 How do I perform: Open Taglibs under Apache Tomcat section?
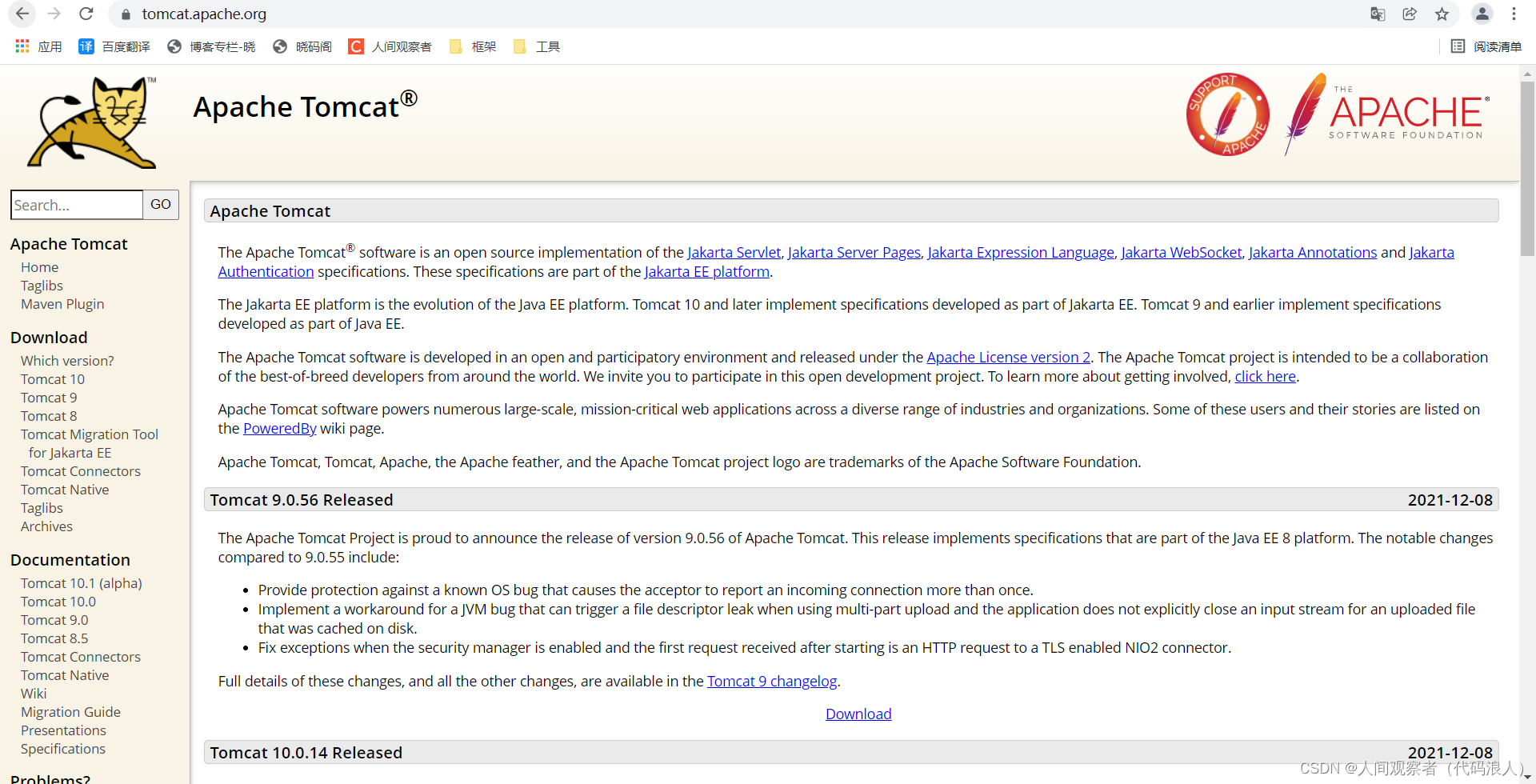coord(42,286)
